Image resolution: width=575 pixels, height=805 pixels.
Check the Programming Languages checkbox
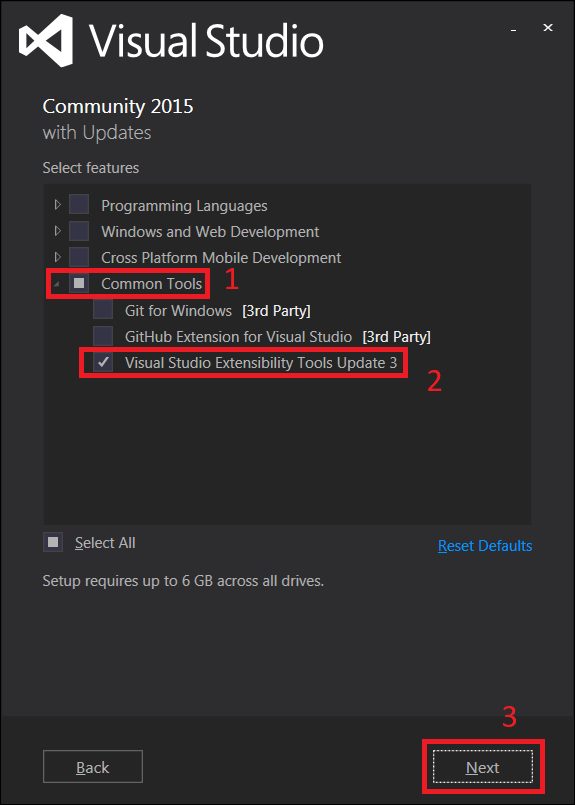[x=79, y=205]
